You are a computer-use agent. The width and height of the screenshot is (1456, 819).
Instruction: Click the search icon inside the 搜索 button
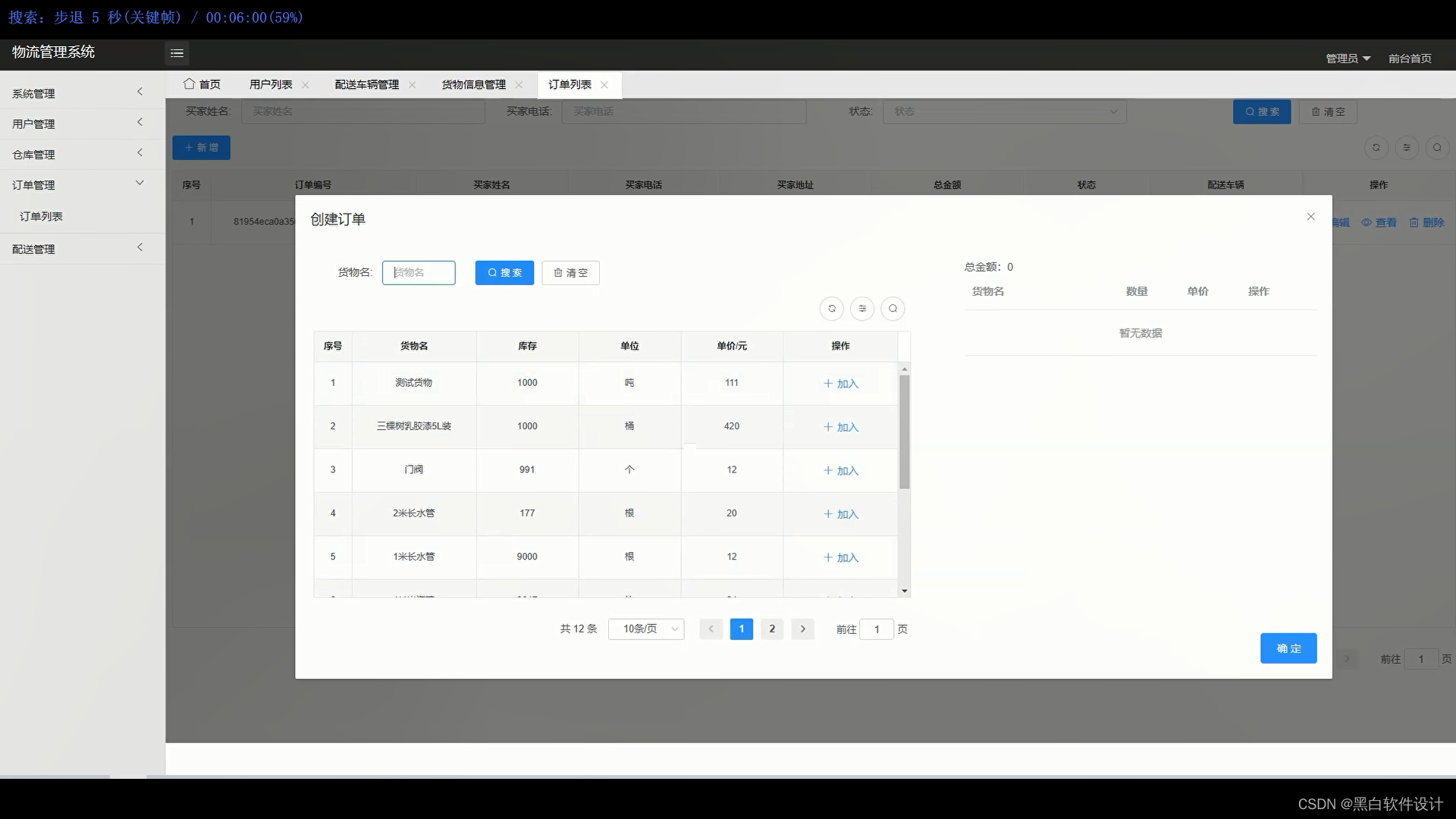coord(492,272)
